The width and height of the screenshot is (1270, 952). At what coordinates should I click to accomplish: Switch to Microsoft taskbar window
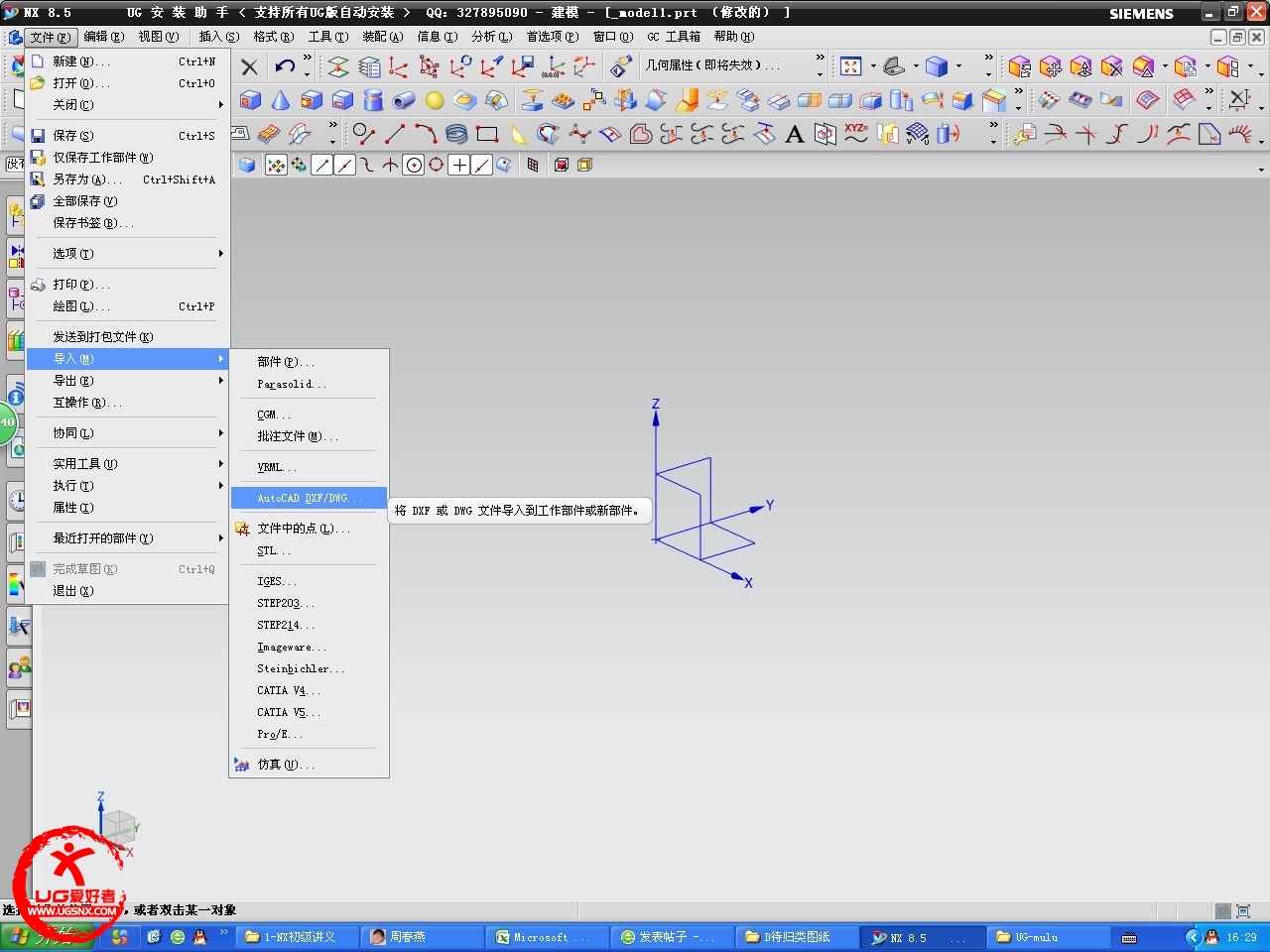[547, 937]
